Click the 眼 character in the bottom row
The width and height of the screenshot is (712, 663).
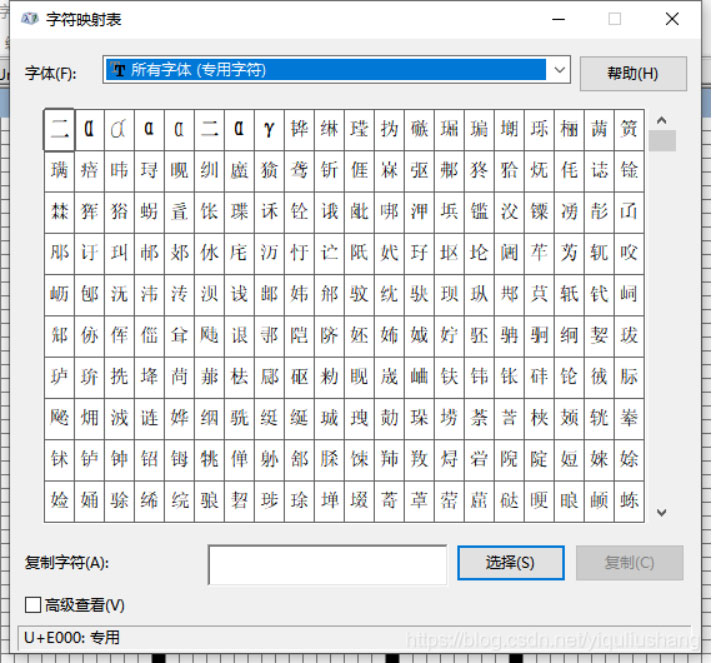click(569, 500)
